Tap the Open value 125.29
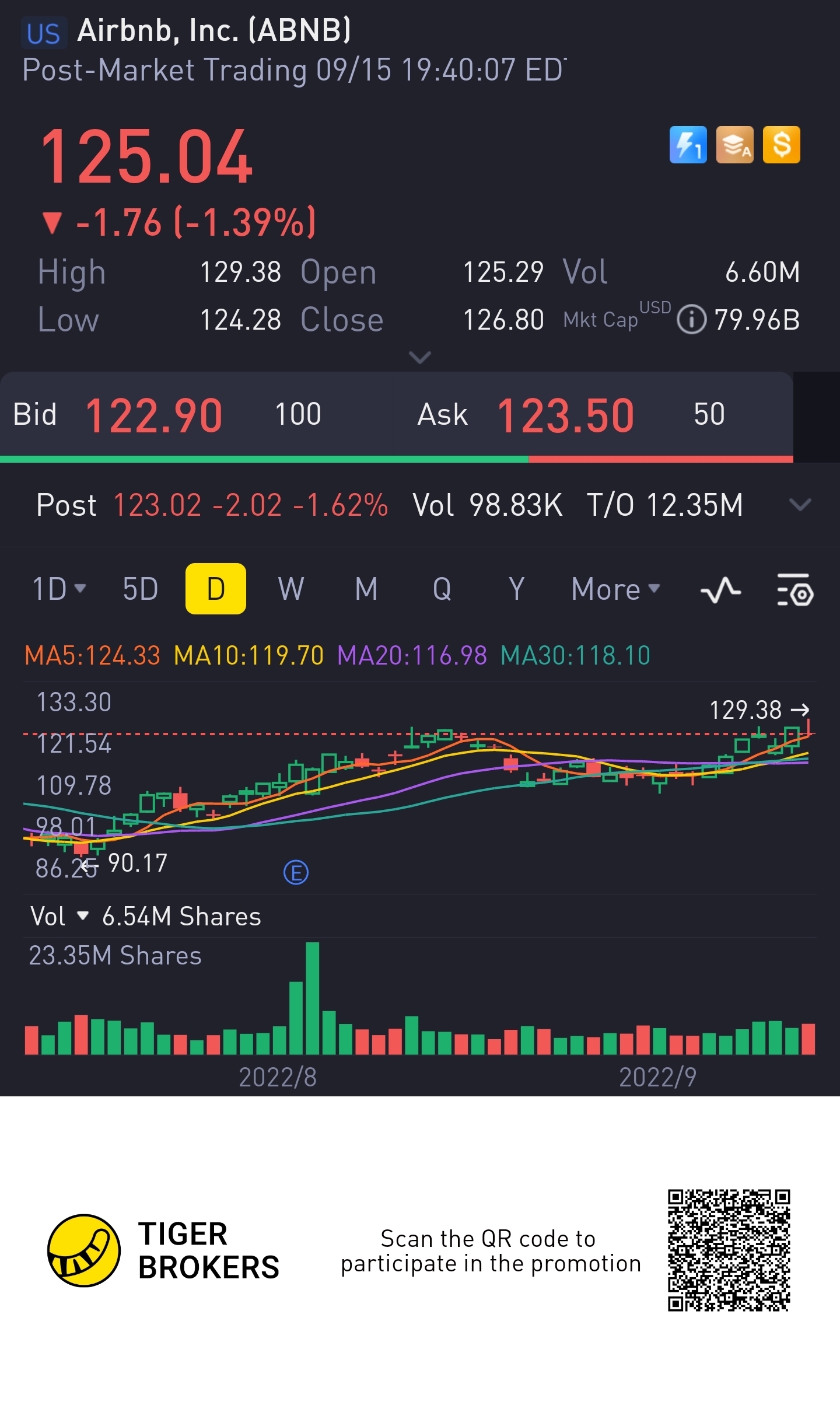Screen dimensions: 840x1405 click(x=503, y=272)
